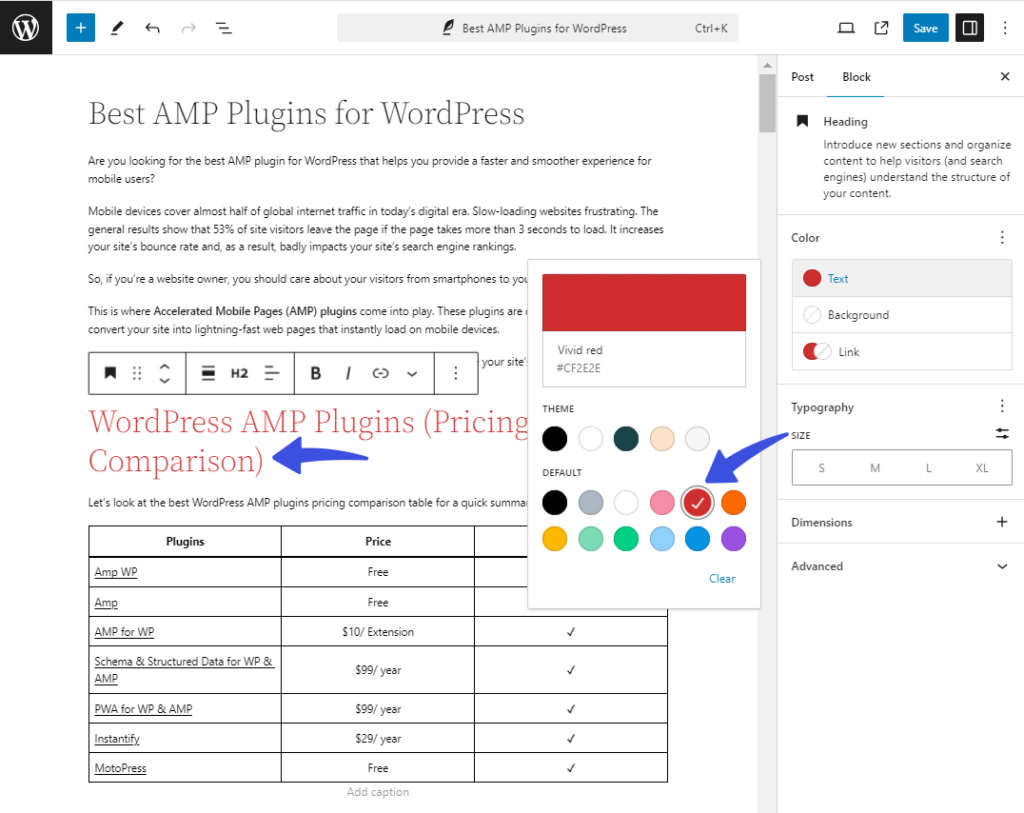Open block alignment options in toolbar
Screen dimensions: 1024x813
[x=208, y=373]
